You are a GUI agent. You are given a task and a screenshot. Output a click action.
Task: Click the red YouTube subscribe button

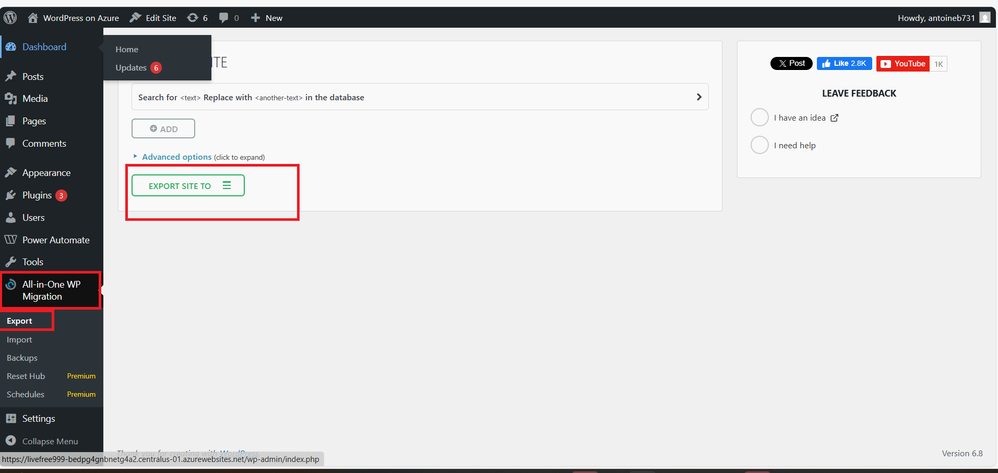click(x=903, y=64)
